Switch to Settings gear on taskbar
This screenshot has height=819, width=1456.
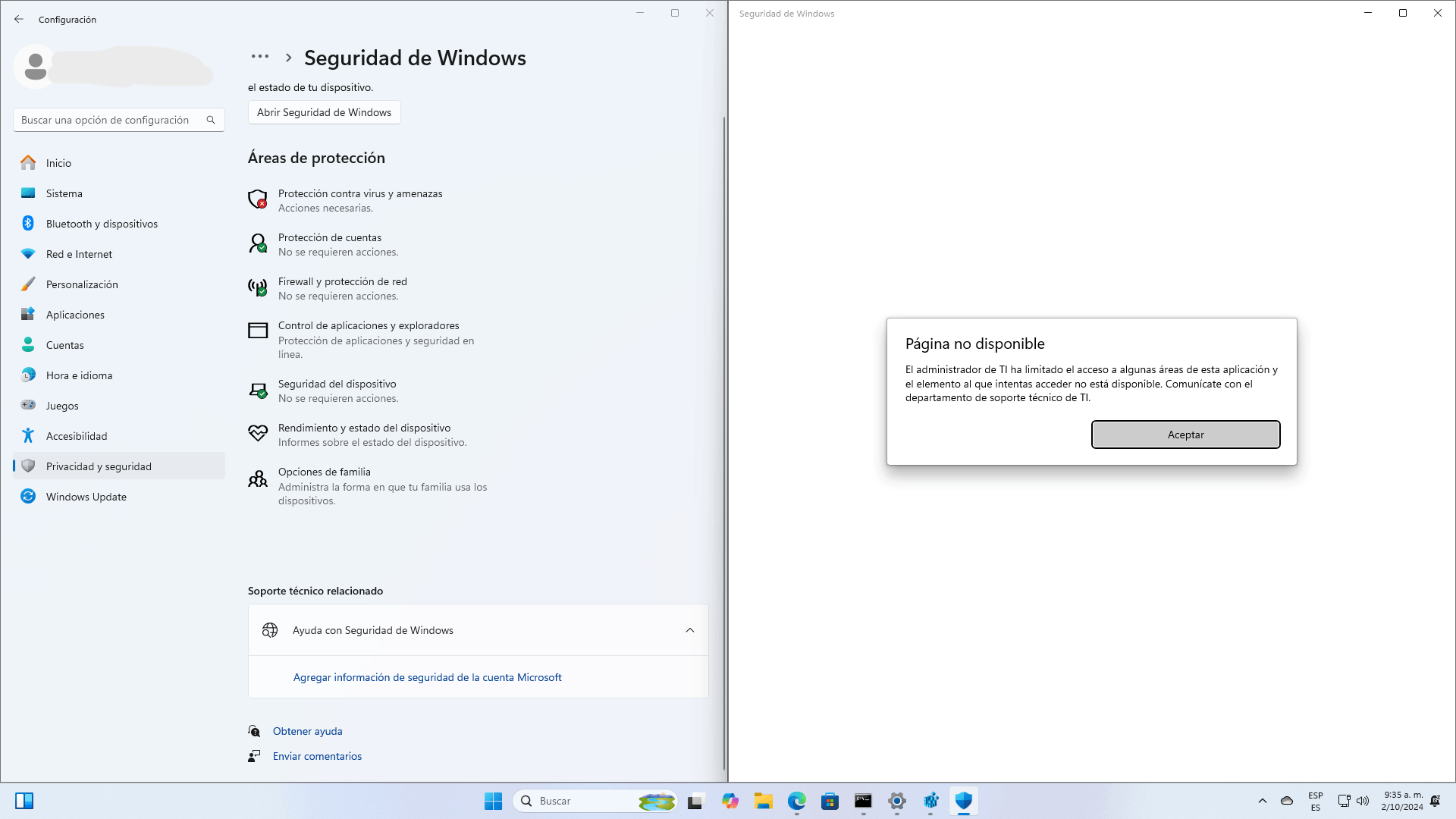(x=897, y=801)
